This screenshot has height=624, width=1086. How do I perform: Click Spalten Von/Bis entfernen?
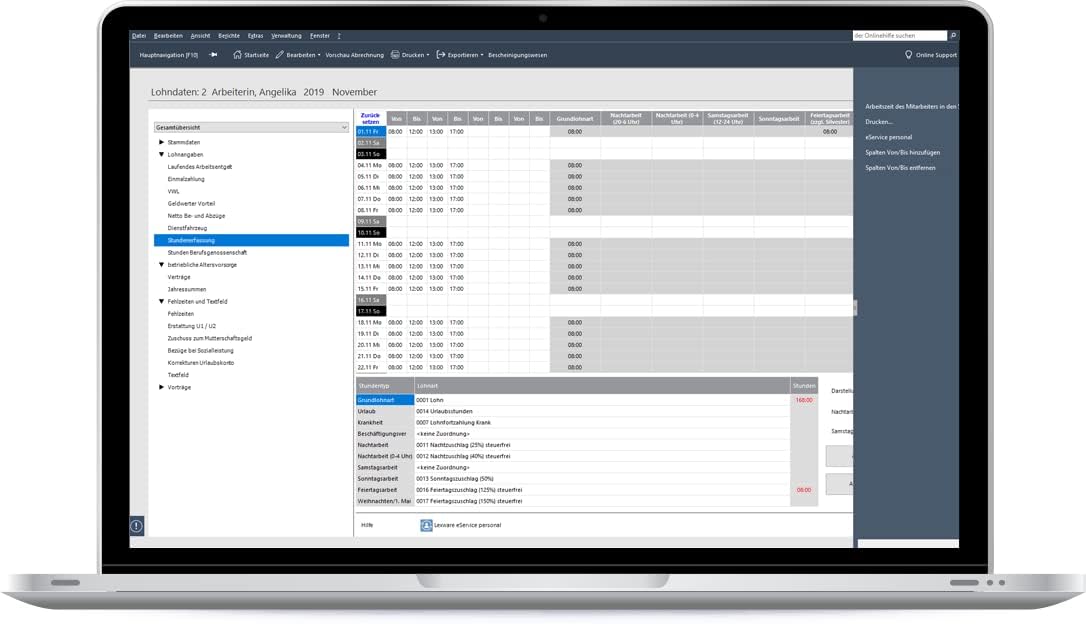coord(900,168)
